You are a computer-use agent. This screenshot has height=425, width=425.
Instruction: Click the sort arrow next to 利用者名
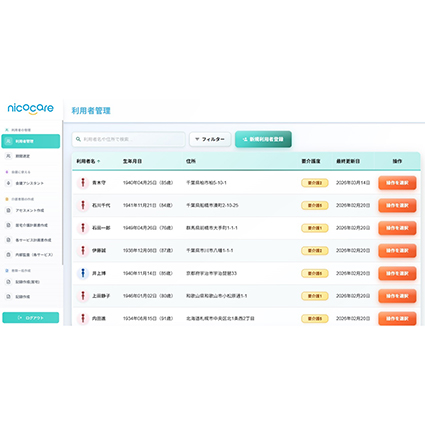[x=99, y=161]
